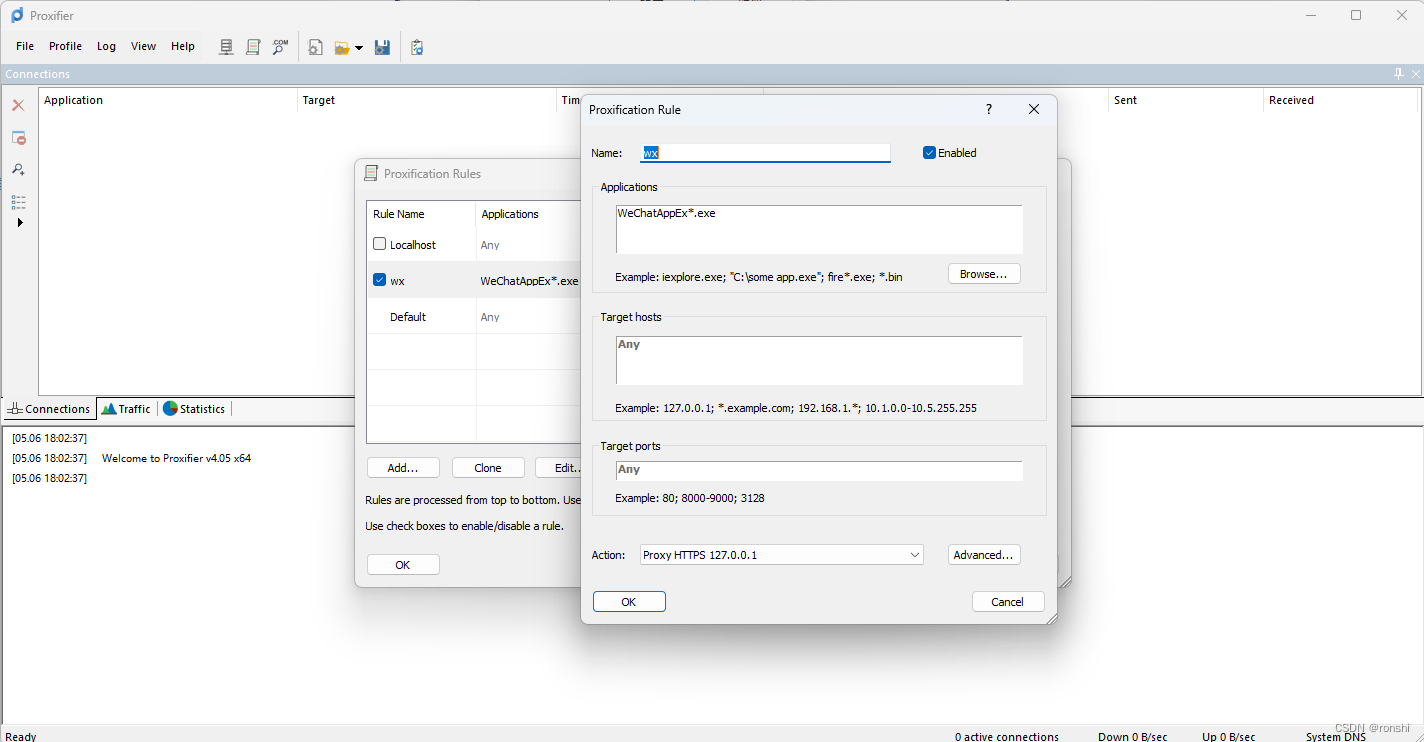
Task: Switch to the Statistics tab
Action: point(194,408)
